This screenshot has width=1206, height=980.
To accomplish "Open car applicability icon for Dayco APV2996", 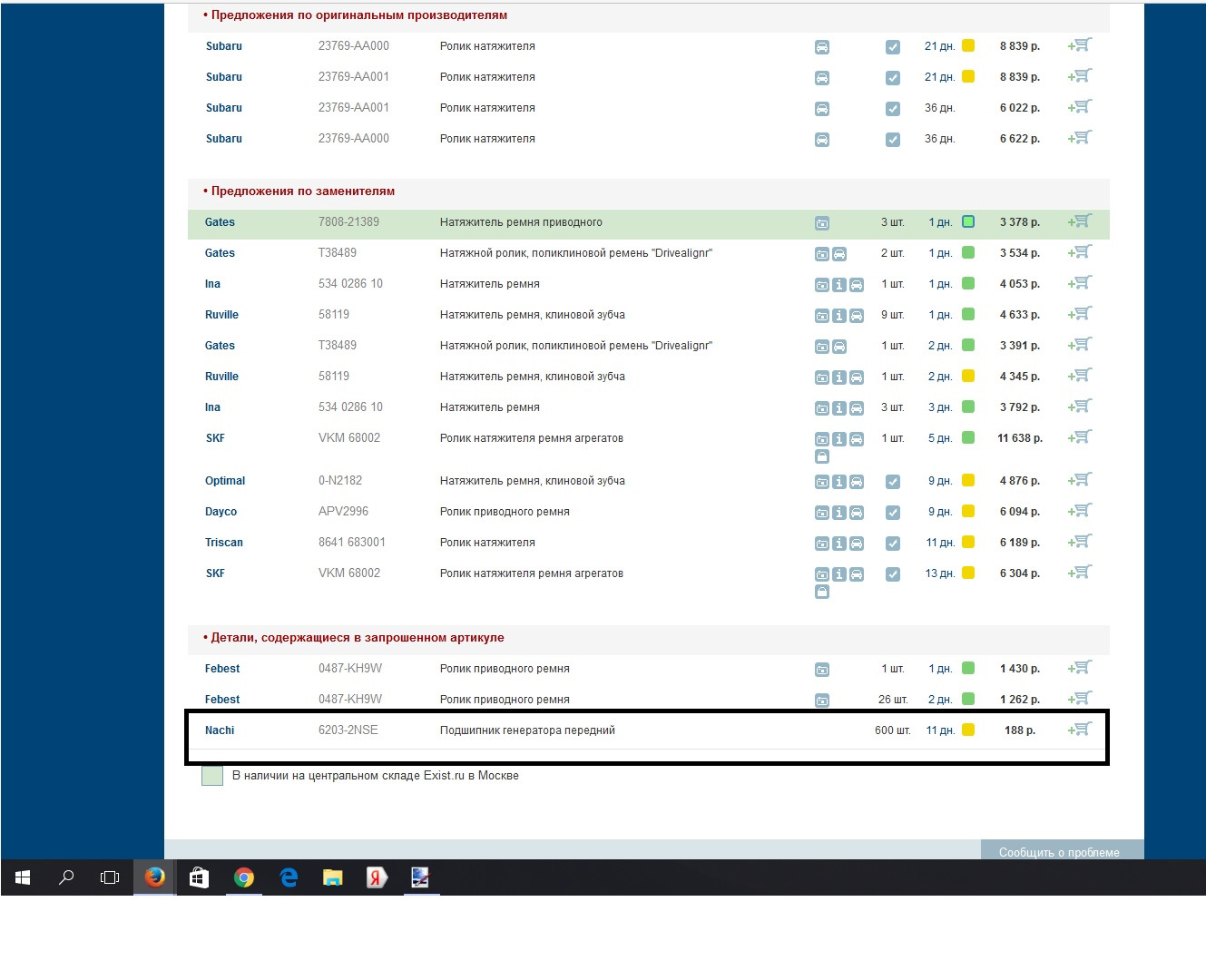I will pos(857,513).
